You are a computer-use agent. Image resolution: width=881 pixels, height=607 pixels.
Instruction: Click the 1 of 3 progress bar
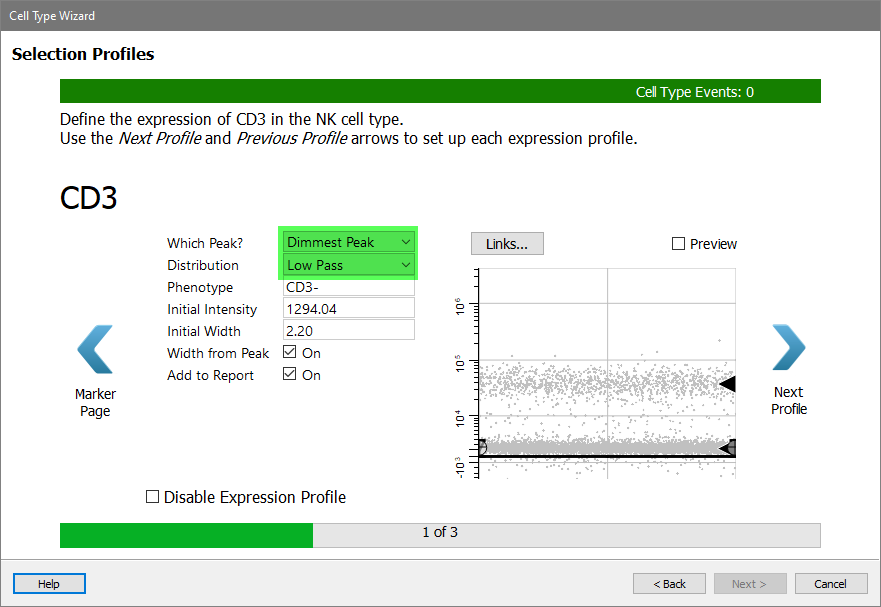click(440, 533)
